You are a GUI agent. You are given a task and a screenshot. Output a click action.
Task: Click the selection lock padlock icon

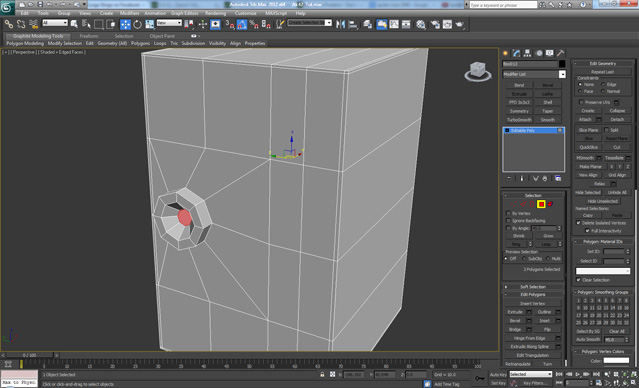click(322, 374)
